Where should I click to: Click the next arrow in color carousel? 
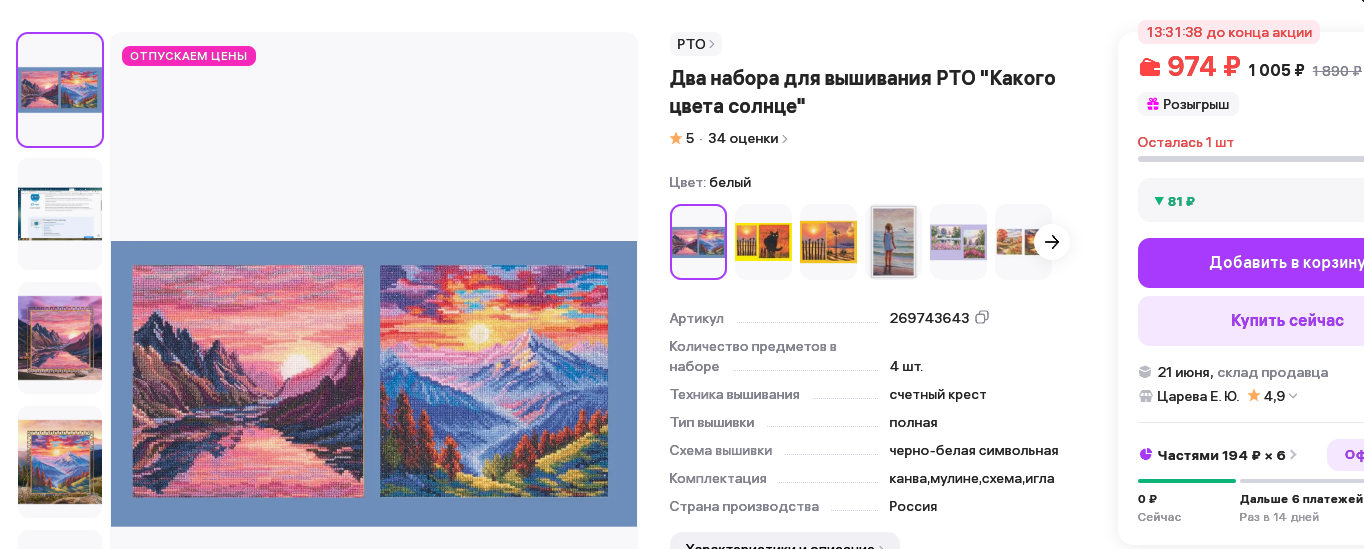click(x=1052, y=242)
